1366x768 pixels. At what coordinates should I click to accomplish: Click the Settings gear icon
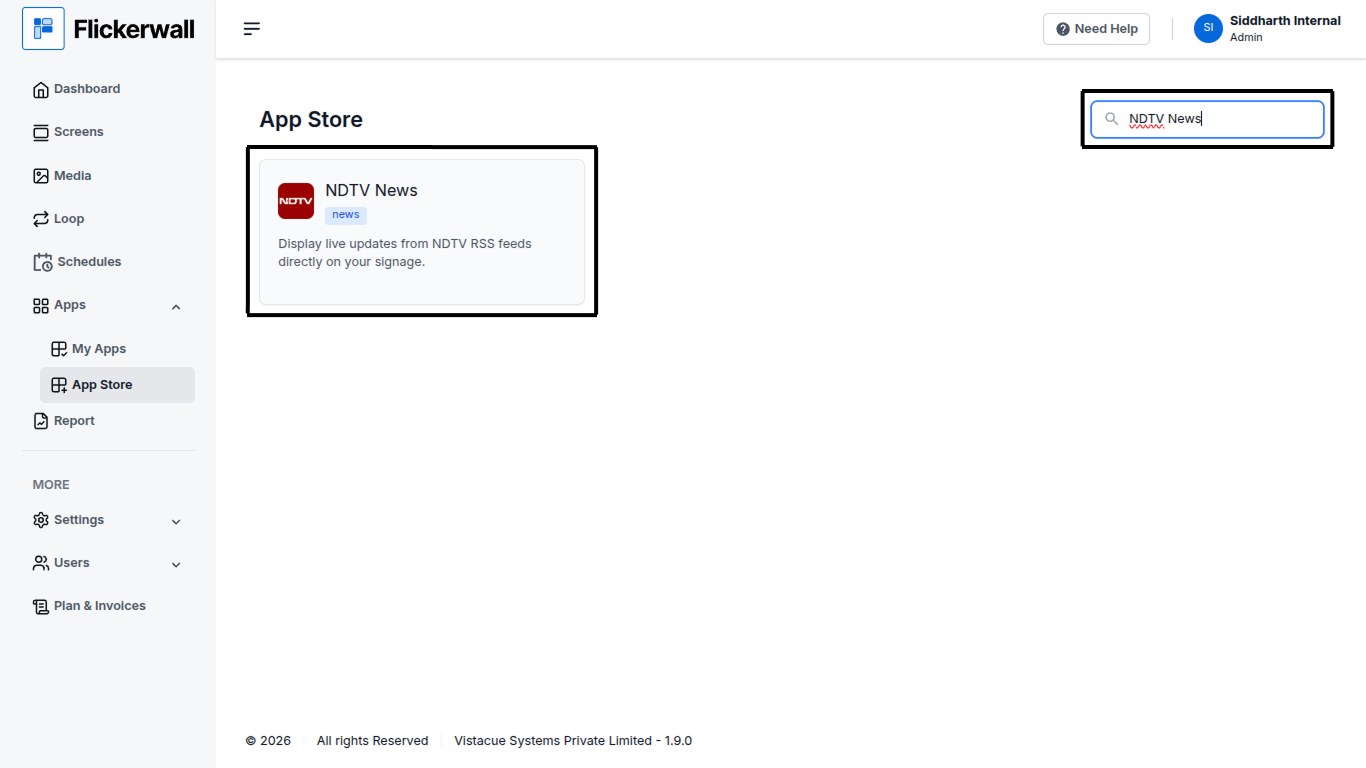click(x=41, y=520)
